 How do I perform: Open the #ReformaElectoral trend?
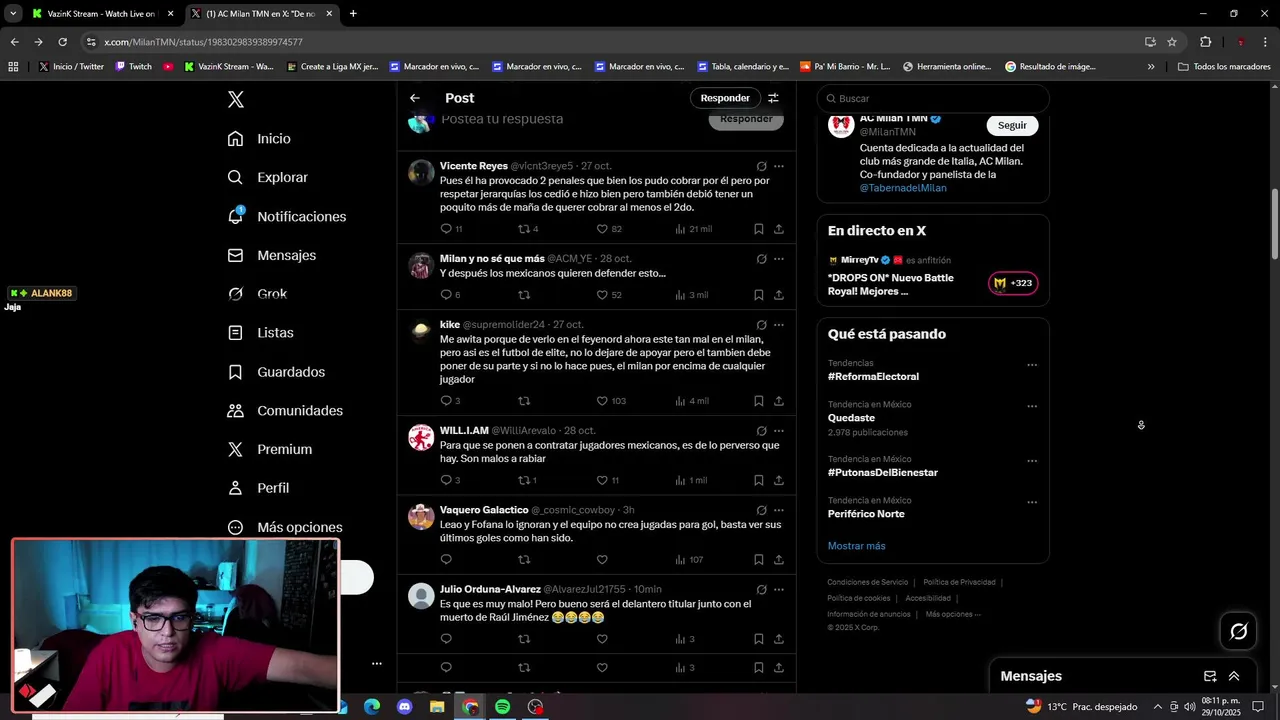tap(873, 377)
